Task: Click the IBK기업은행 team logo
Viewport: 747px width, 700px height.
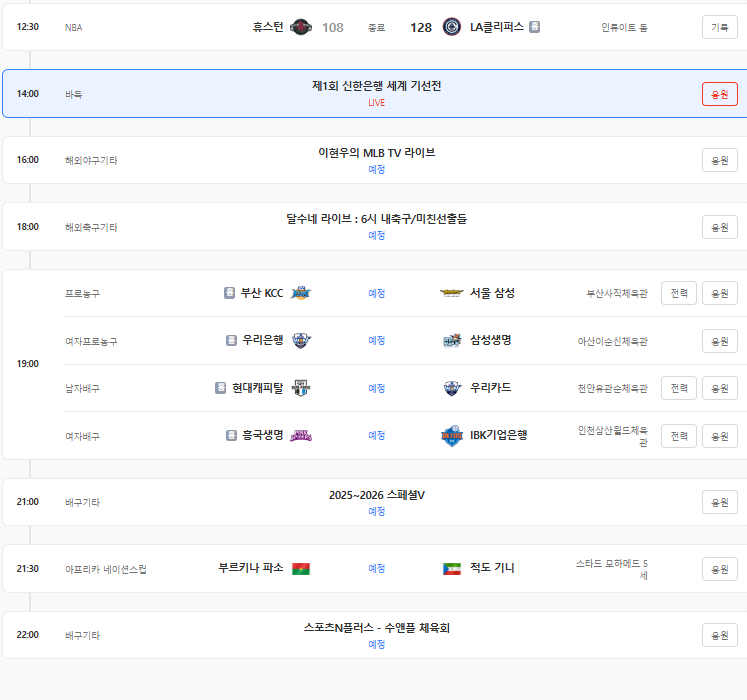Action: pos(452,435)
